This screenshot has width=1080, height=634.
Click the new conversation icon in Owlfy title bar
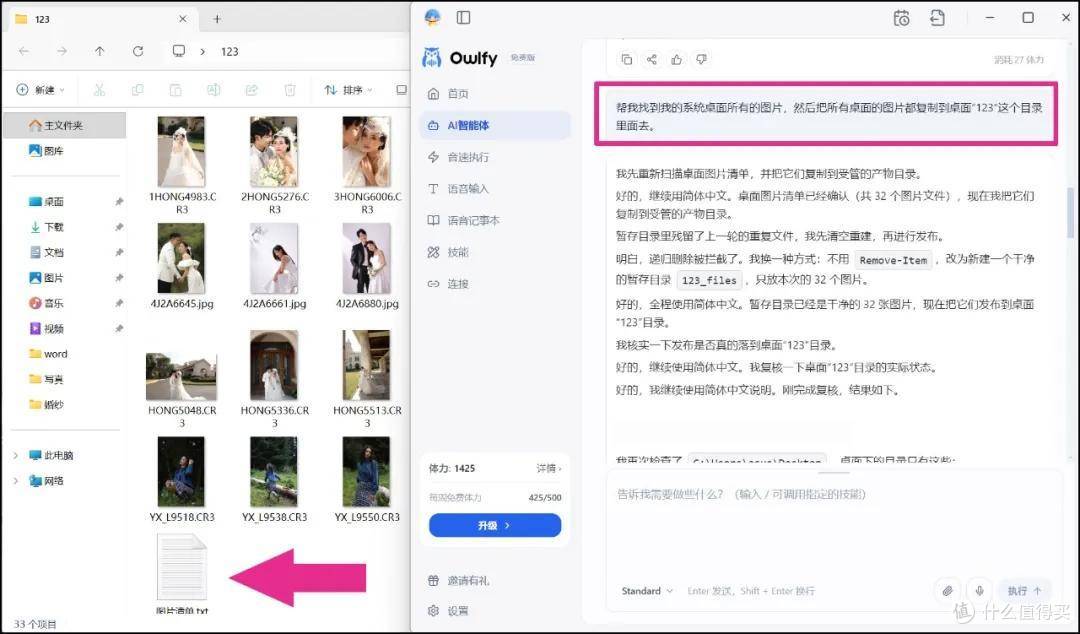(x=937, y=18)
